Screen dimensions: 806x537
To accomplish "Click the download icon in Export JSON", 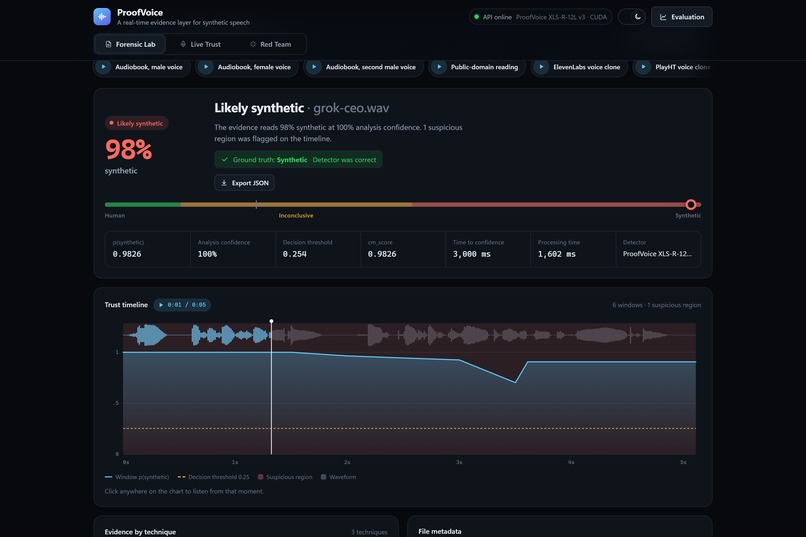I will coord(224,183).
